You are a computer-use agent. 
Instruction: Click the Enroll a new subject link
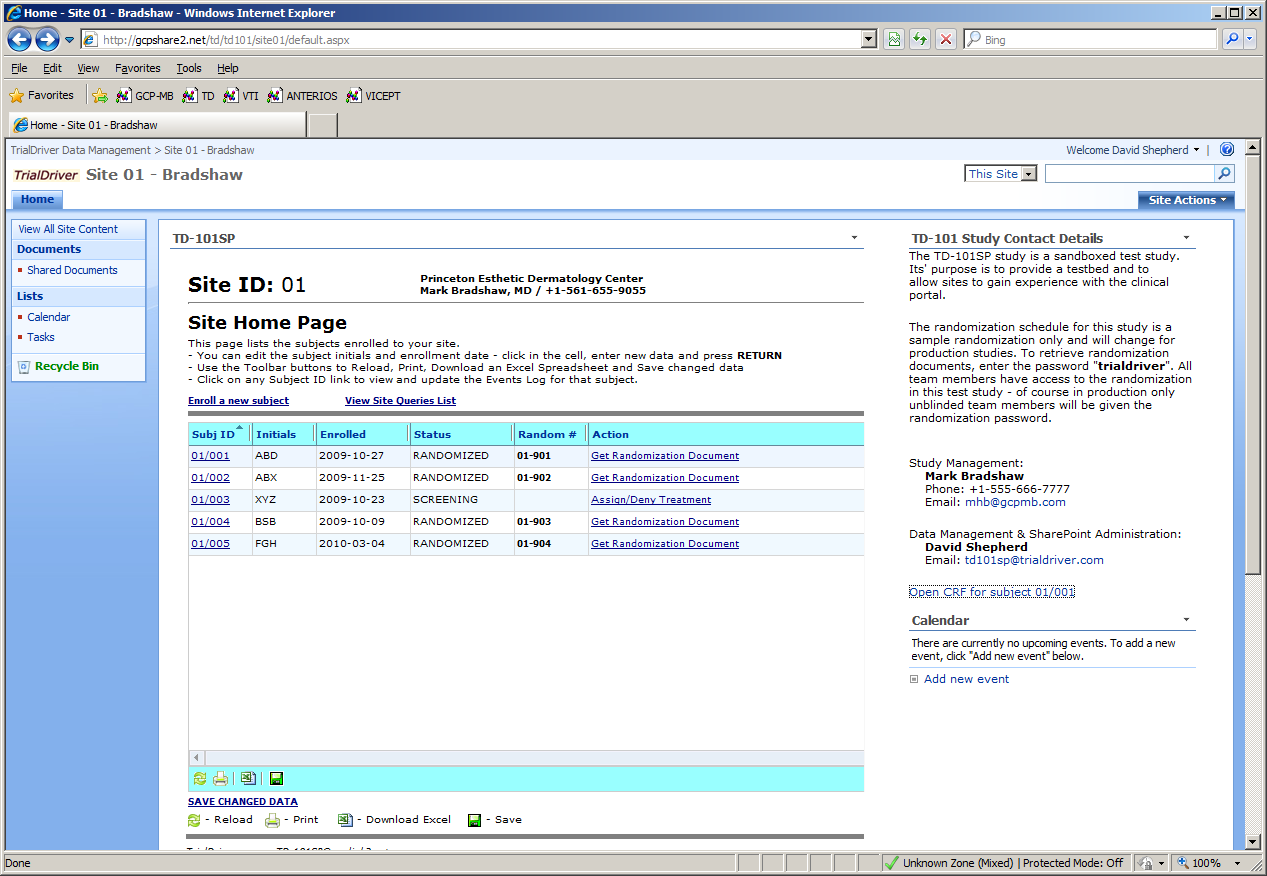(238, 401)
